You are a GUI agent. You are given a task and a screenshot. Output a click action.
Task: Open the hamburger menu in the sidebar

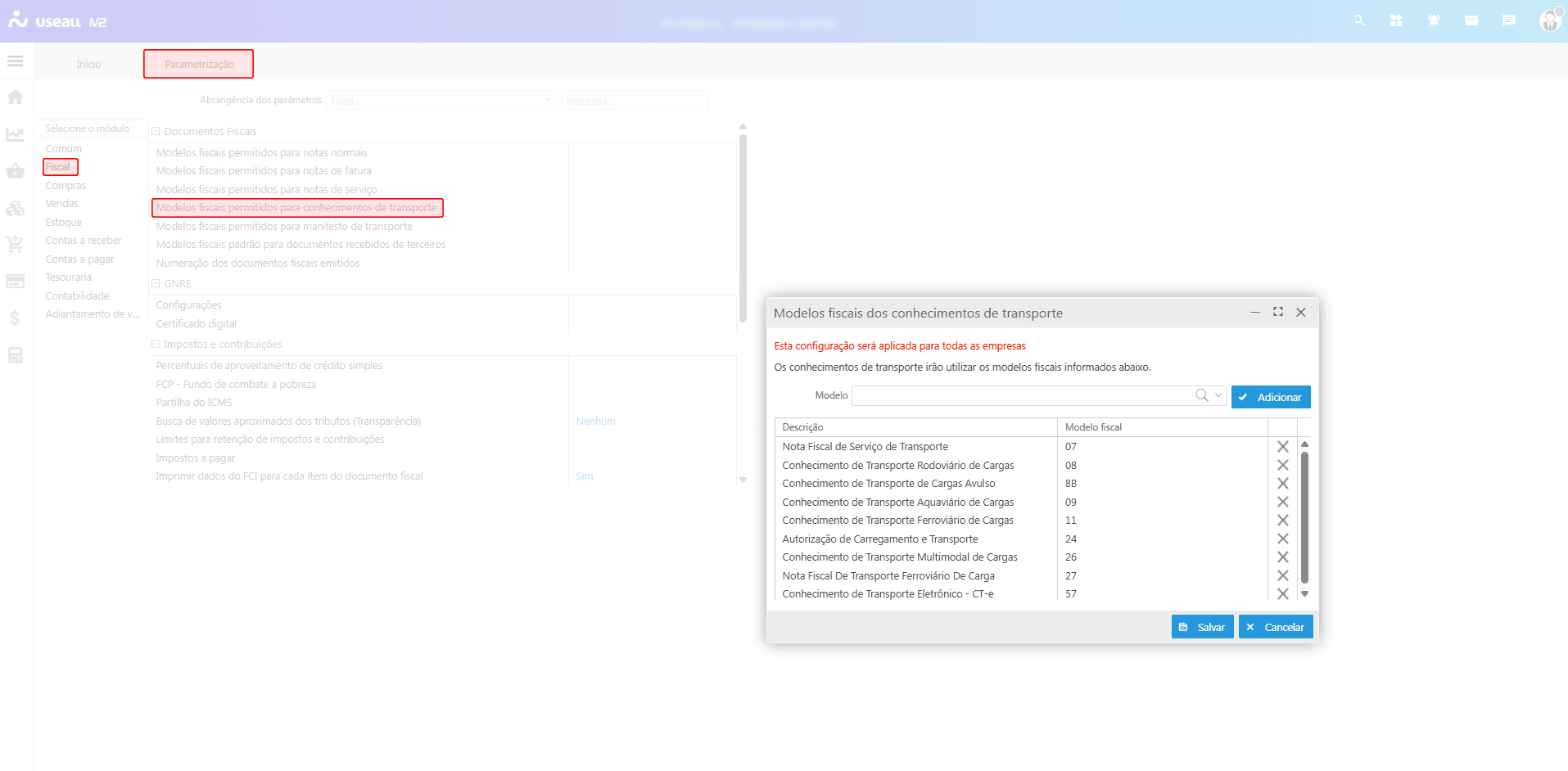tap(15, 61)
